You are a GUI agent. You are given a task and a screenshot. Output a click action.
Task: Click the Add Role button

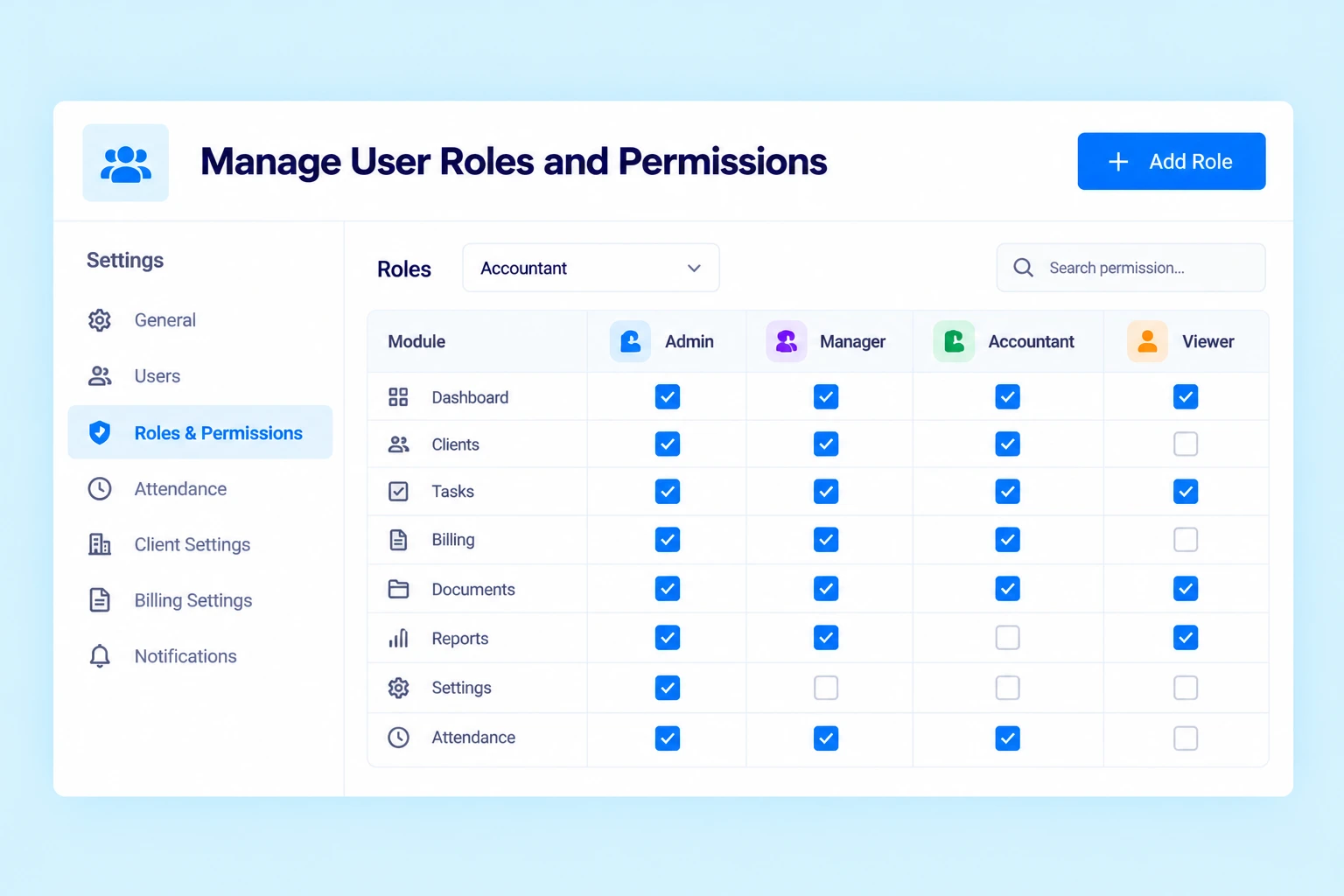(1171, 161)
